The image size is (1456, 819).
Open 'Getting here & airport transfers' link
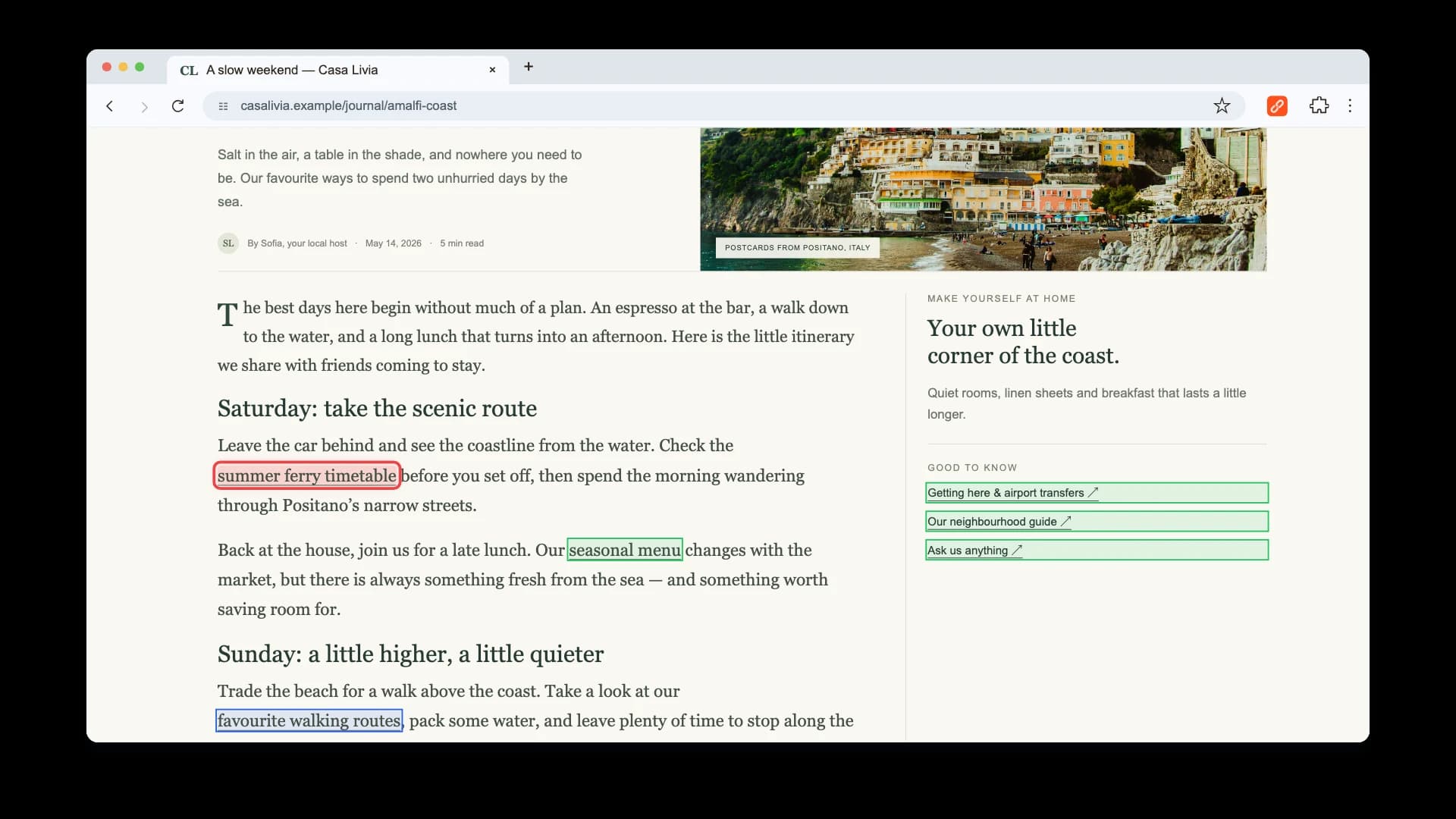[x=1097, y=493]
